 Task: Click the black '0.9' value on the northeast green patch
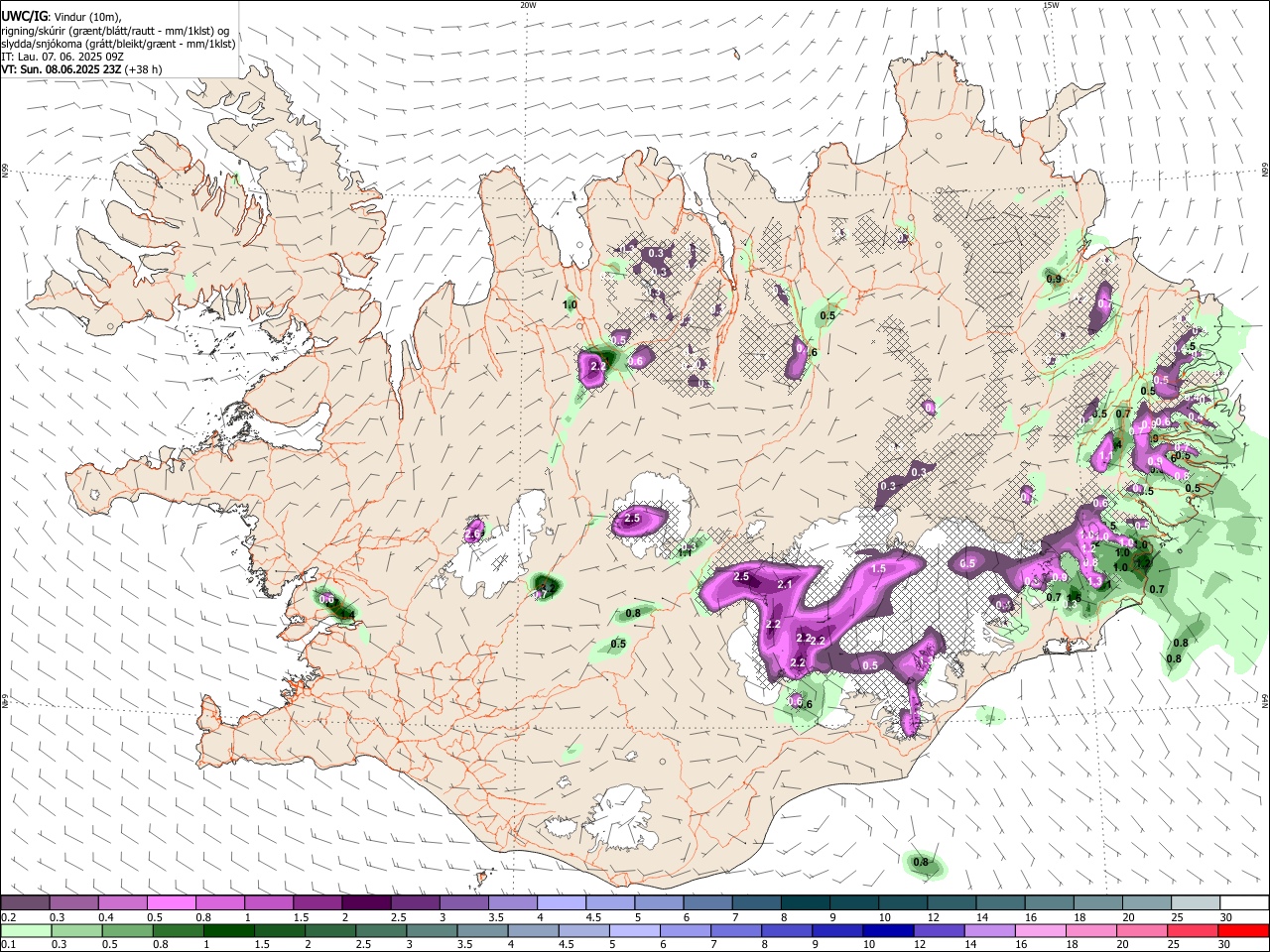coord(1054,279)
